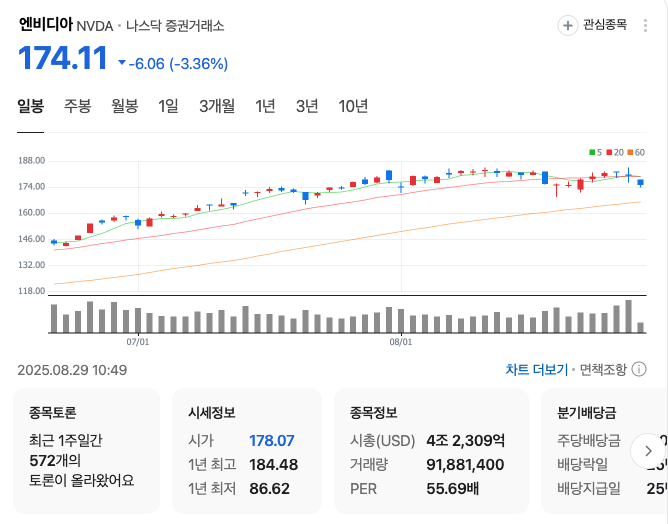This screenshot has width=668, height=524.
Task: Switch to the 월봉 monthly chart tab
Action: point(125,106)
